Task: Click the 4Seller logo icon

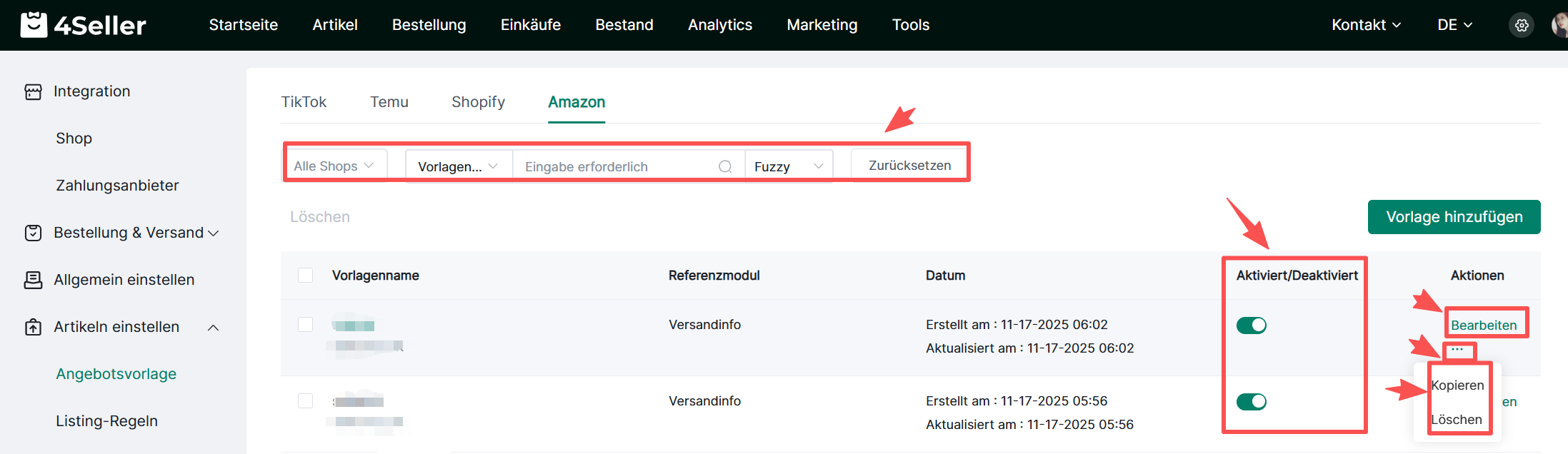Action: pyautogui.click(x=34, y=25)
